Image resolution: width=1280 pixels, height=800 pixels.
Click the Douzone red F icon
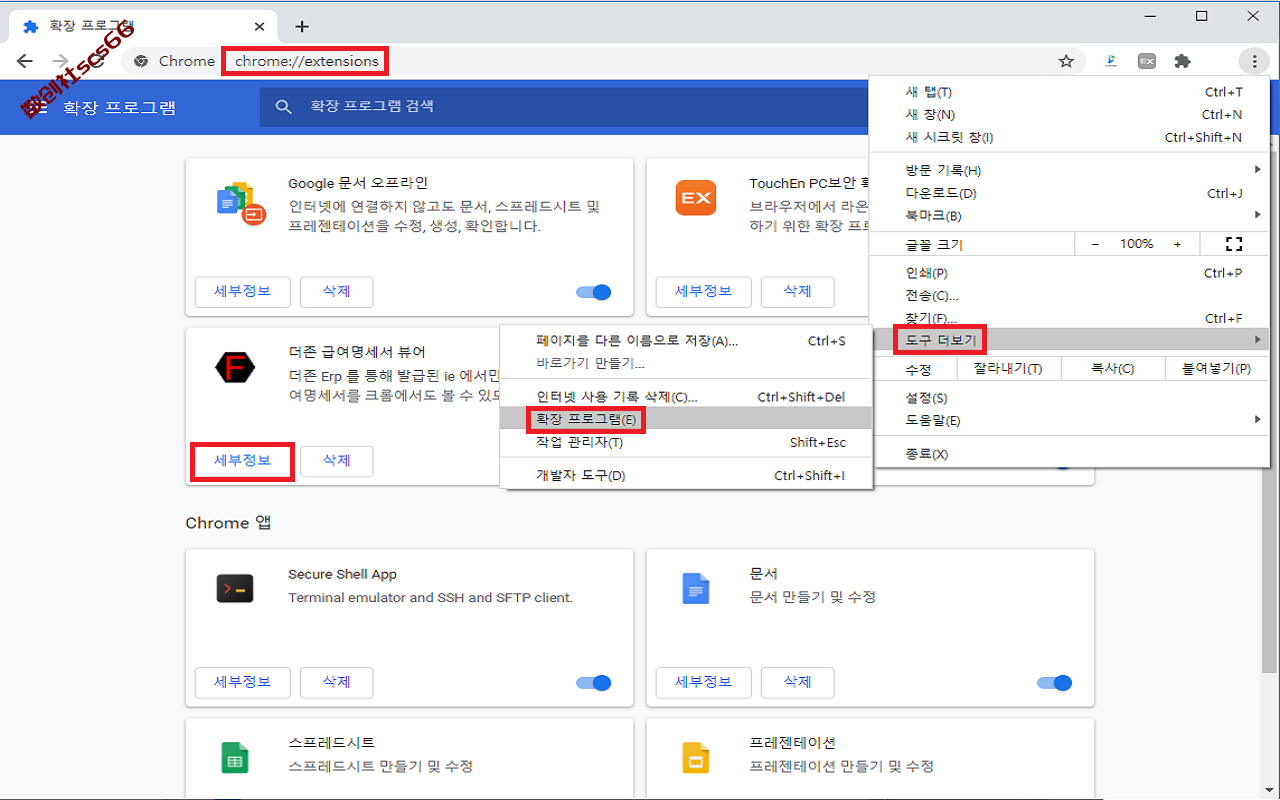235,368
